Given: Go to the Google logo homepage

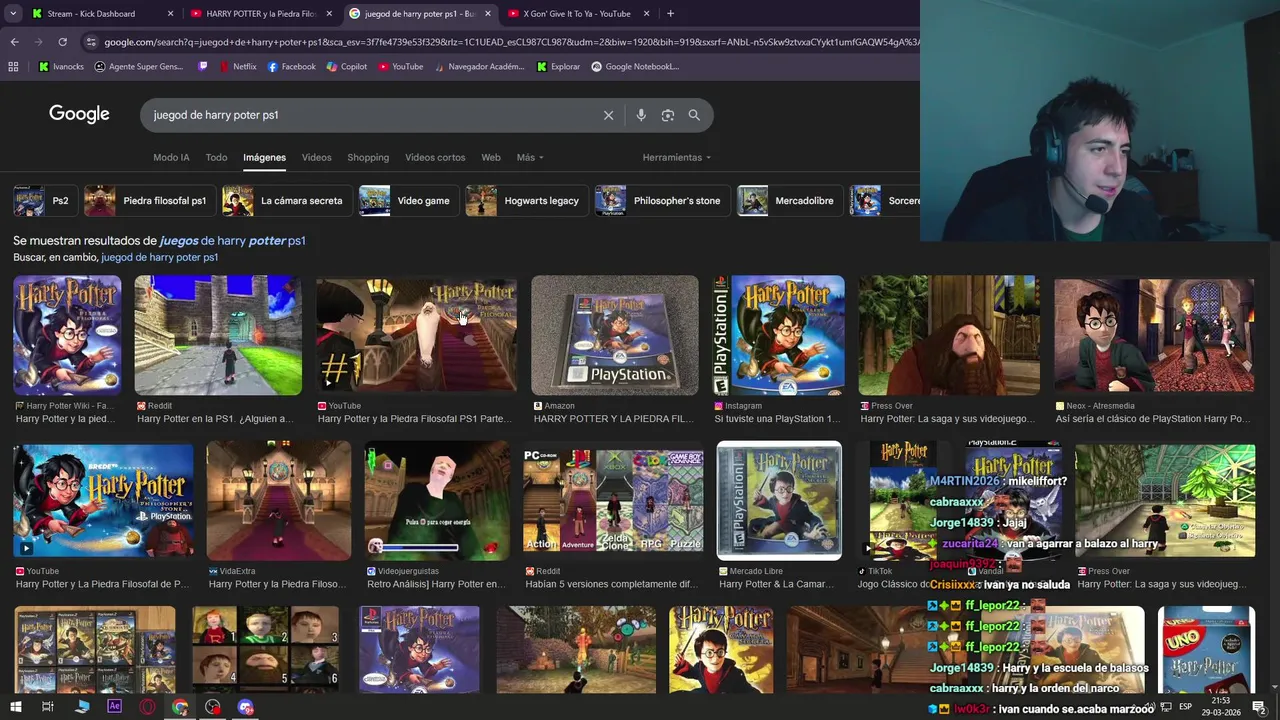Looking at the screenshot, I should (x=79, y=114).
